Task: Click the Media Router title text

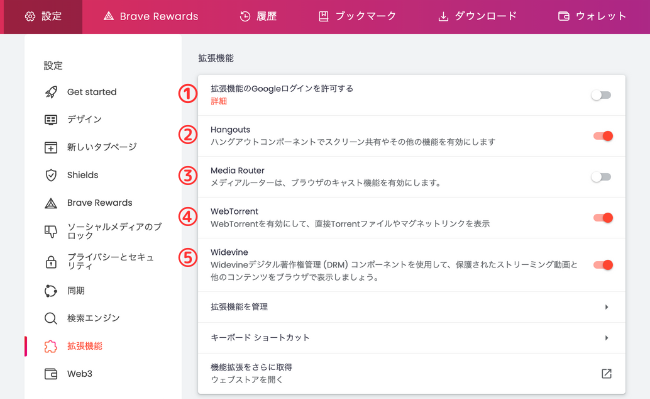Action: tap(237, 170)
